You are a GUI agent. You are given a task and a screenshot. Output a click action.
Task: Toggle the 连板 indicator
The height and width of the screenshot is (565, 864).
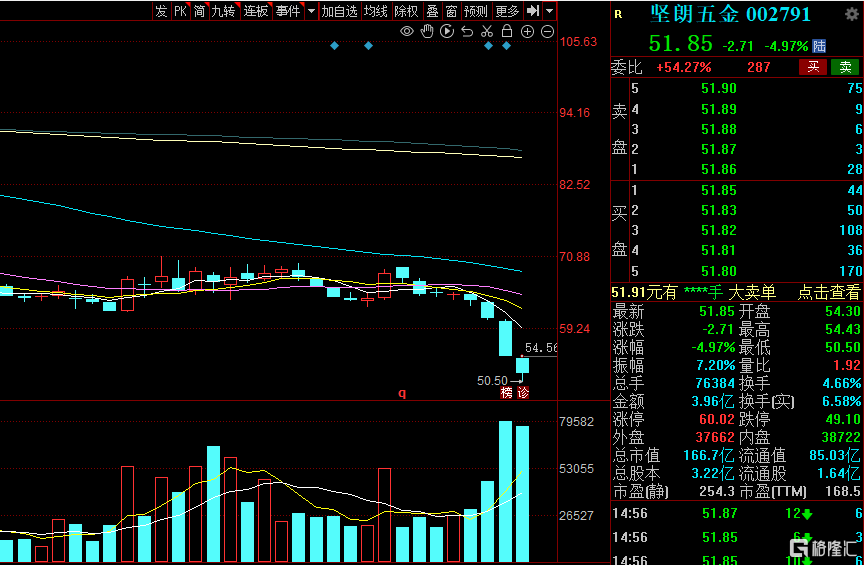point(256,10)
